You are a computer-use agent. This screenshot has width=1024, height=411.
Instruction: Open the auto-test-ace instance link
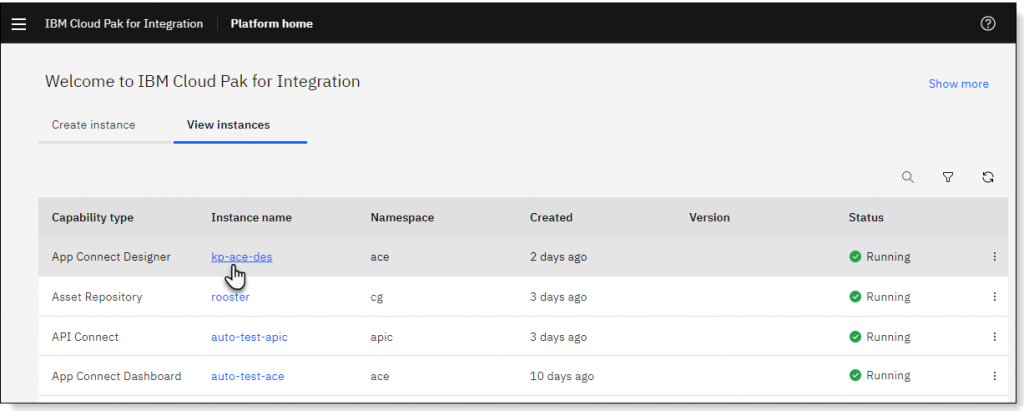pyautogui.click(x=248, y=376)
